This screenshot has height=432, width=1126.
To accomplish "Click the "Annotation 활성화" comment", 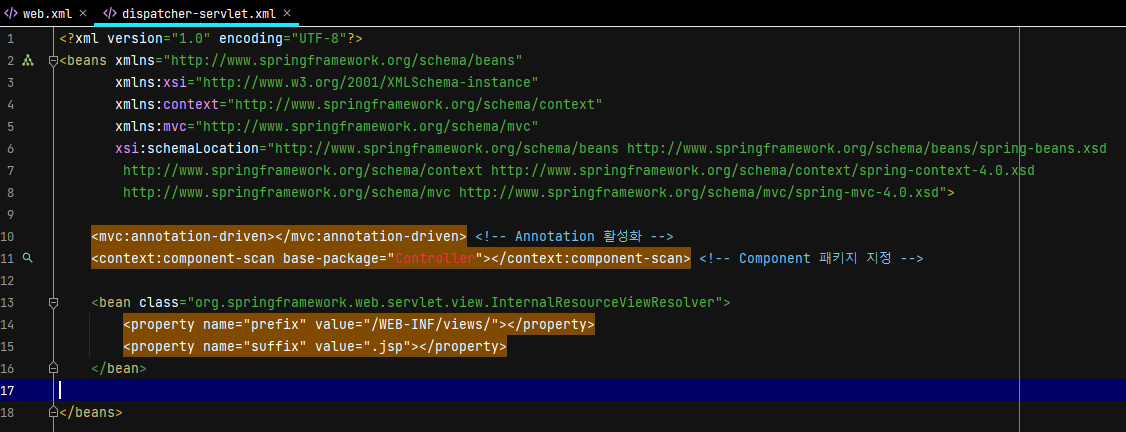I will [574, 236].
